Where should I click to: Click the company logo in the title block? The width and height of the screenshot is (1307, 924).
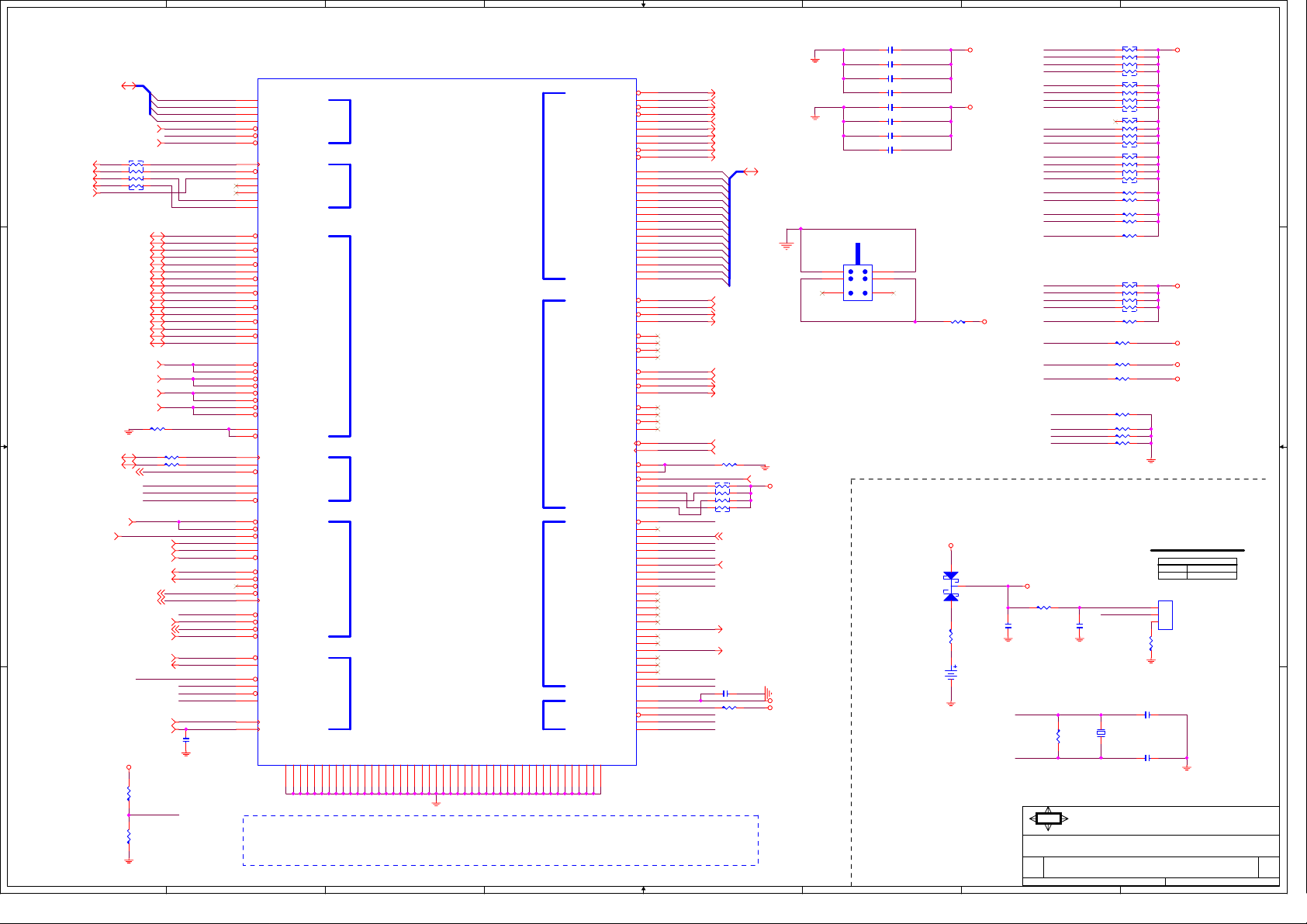click(x=1049, y=818)
